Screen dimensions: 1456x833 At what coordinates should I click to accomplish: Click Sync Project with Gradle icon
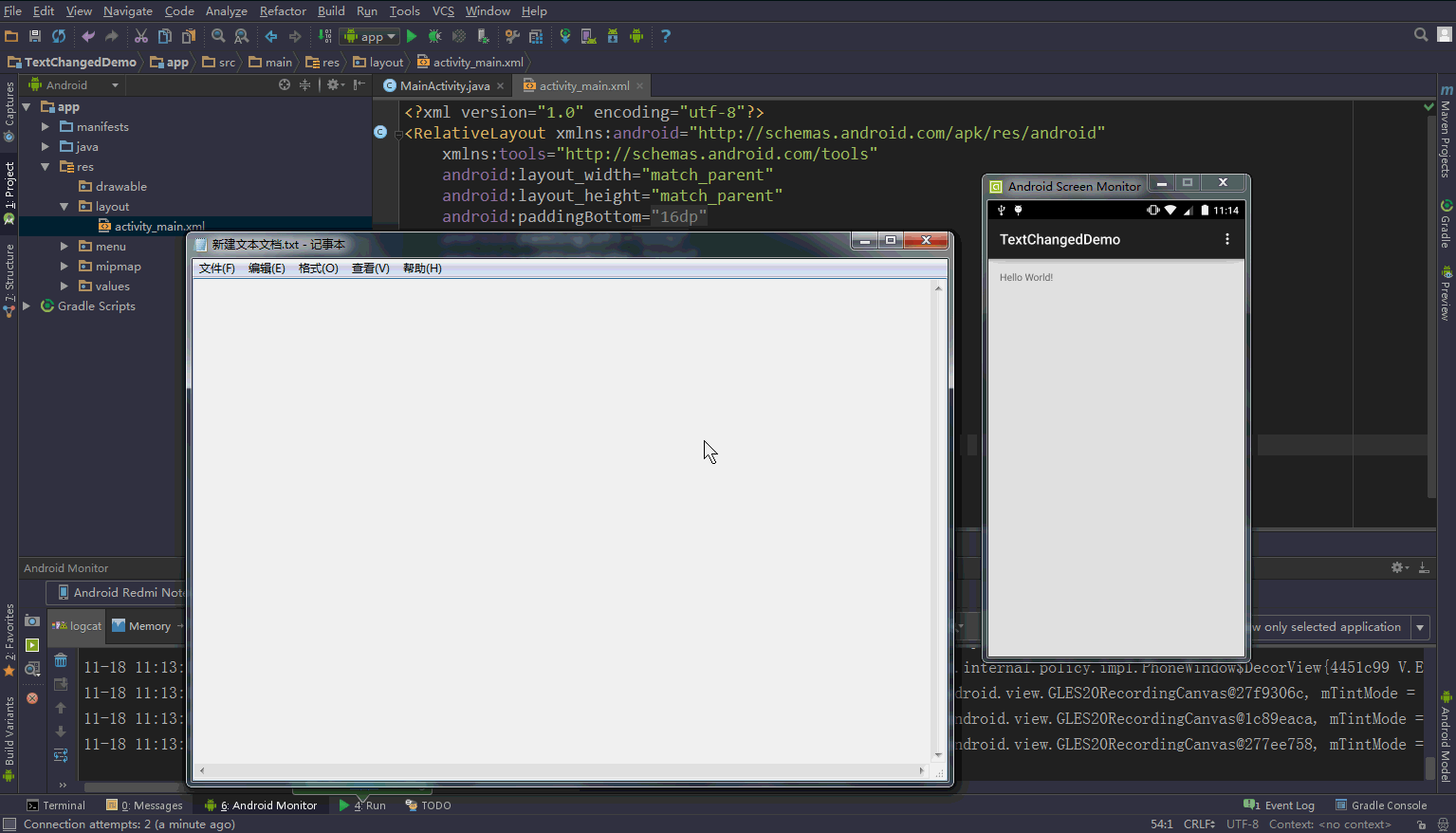[x=565, y=36]
